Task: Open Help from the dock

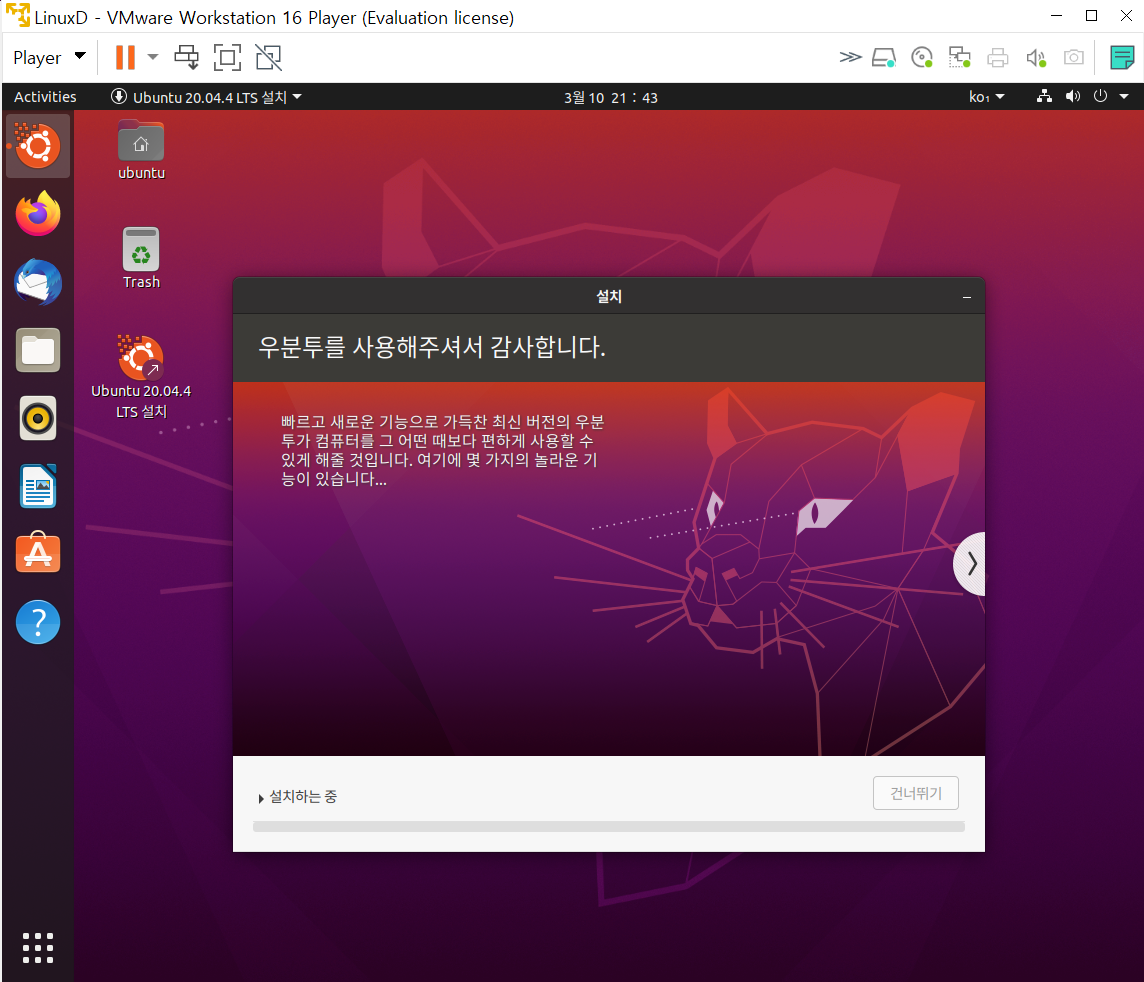Action: [x=38, y=622]
